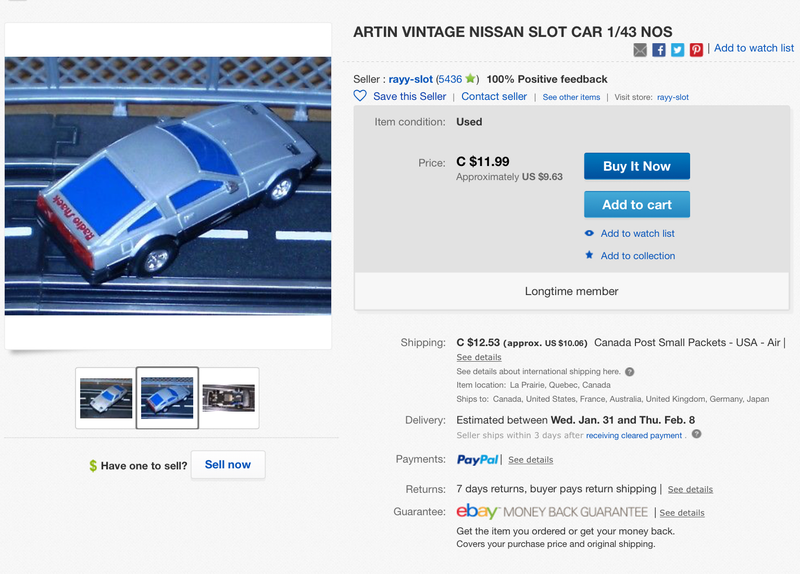
Task: Open international shipping help question mark
Action: tap(630, 371)
